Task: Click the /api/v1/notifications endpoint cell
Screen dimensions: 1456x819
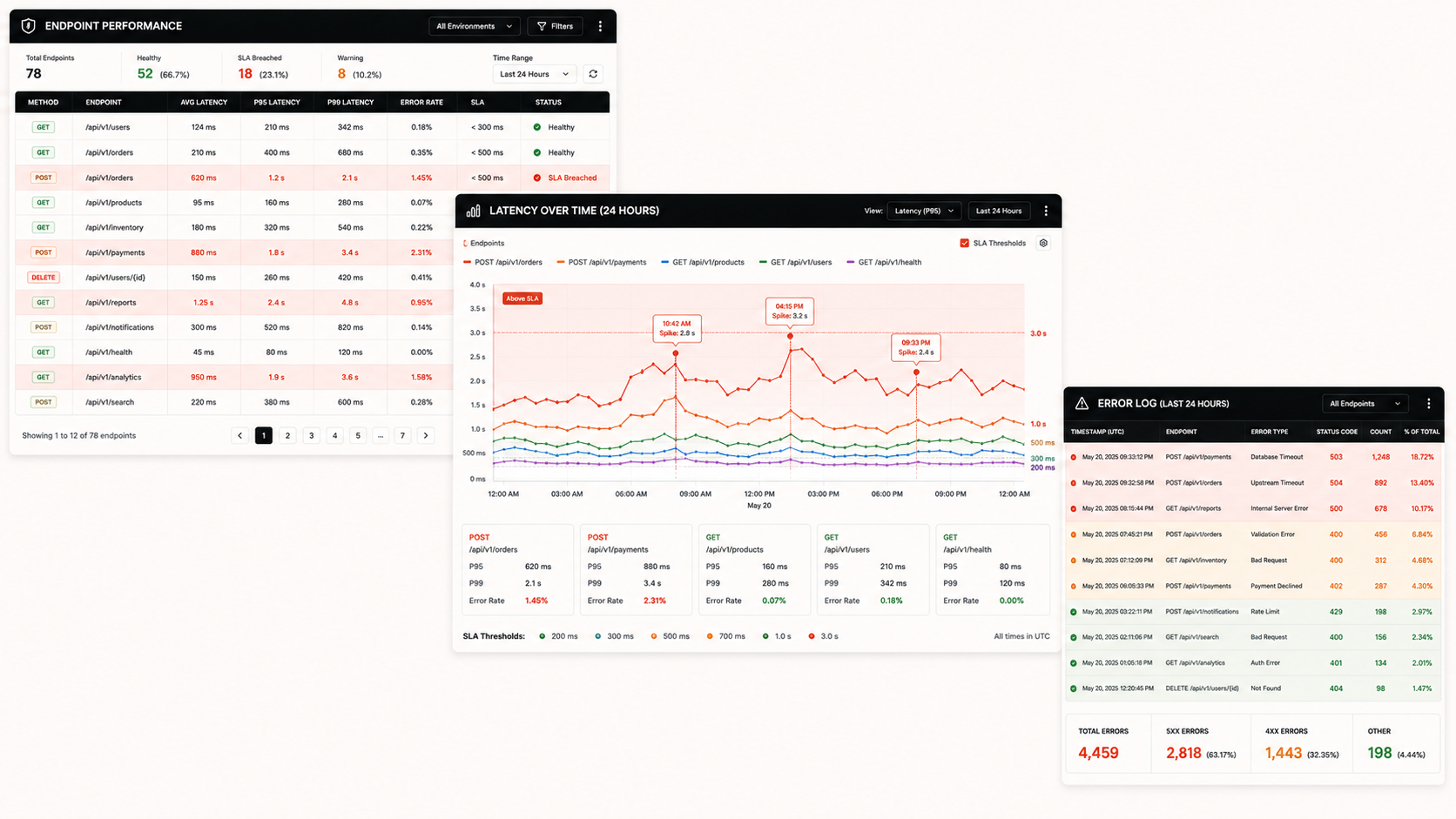Action: 119,327
